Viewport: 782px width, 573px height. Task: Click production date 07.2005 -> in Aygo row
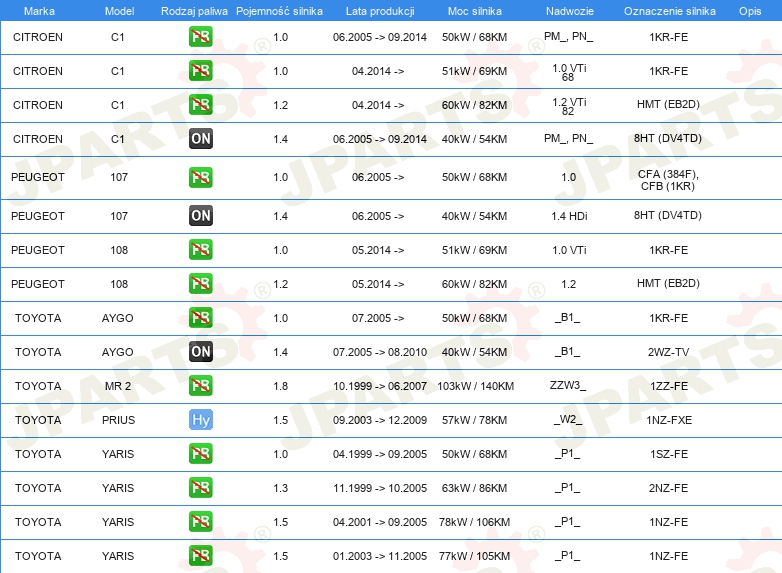click(378, 318)
